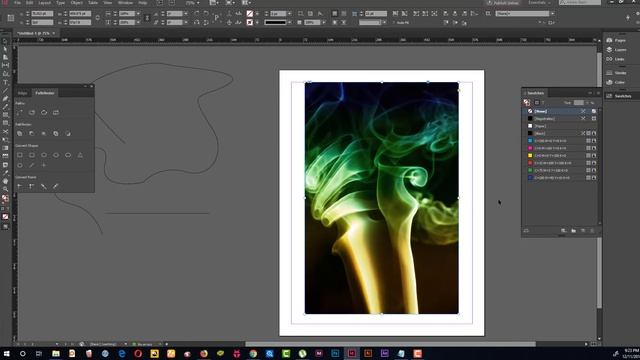Screen dimensions: 640x360
Task: Open the stroke type dropdown
Action: pos(290,22)
